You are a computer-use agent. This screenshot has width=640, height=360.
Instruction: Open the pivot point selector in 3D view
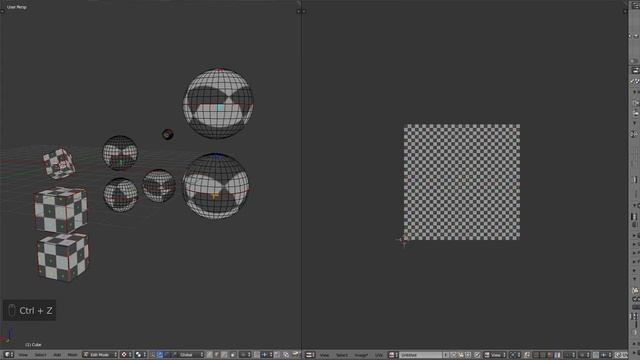pyautogui.click(x=141, y=355)
